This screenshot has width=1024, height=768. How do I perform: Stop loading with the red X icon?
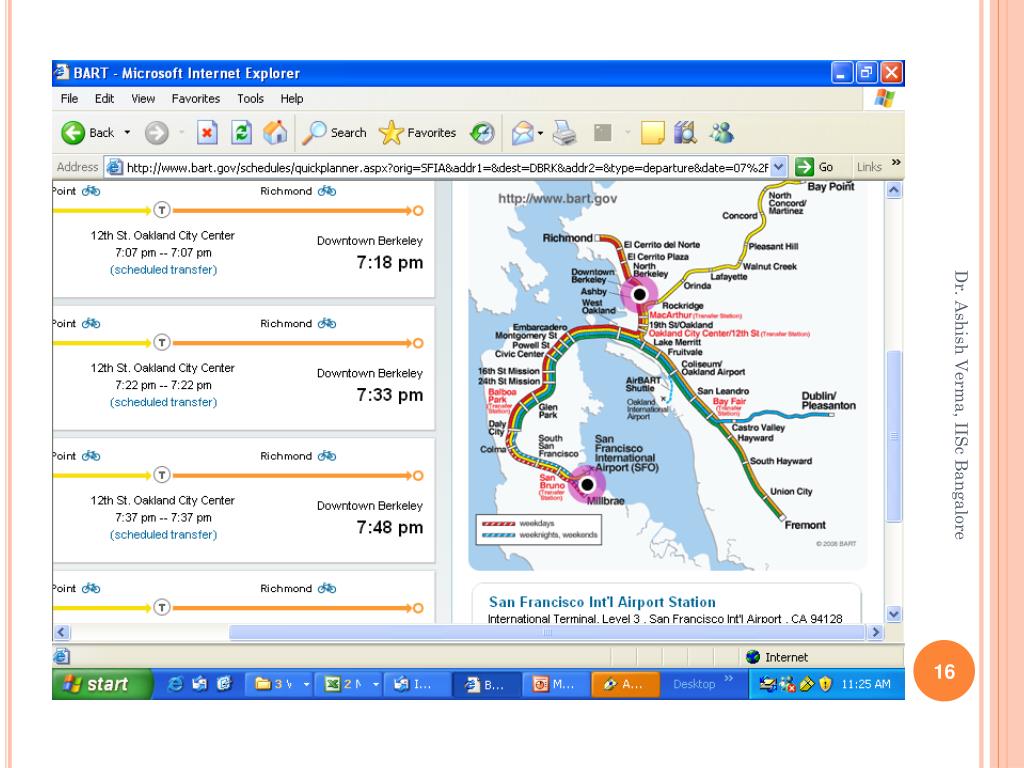point(206,133)
